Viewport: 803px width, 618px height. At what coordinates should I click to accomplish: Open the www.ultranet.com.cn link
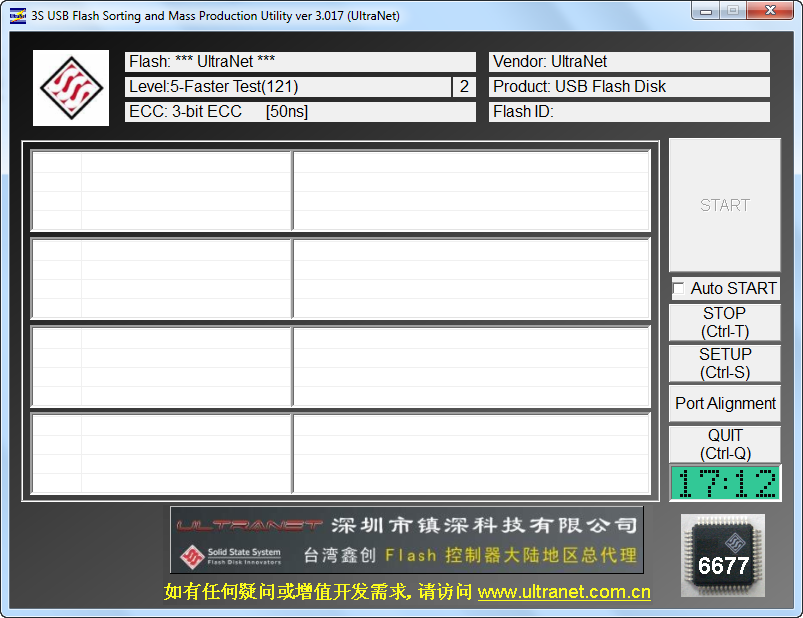(564, 592)
